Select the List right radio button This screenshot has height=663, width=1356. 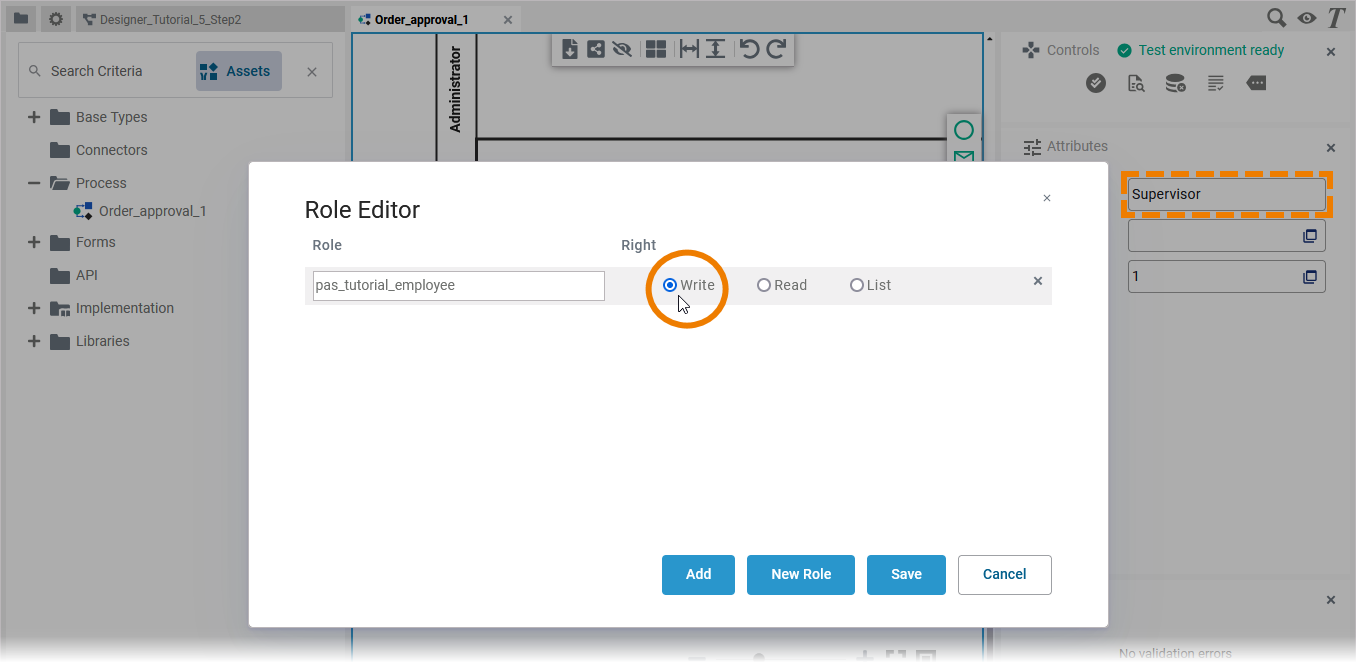(x=857, y=285)
